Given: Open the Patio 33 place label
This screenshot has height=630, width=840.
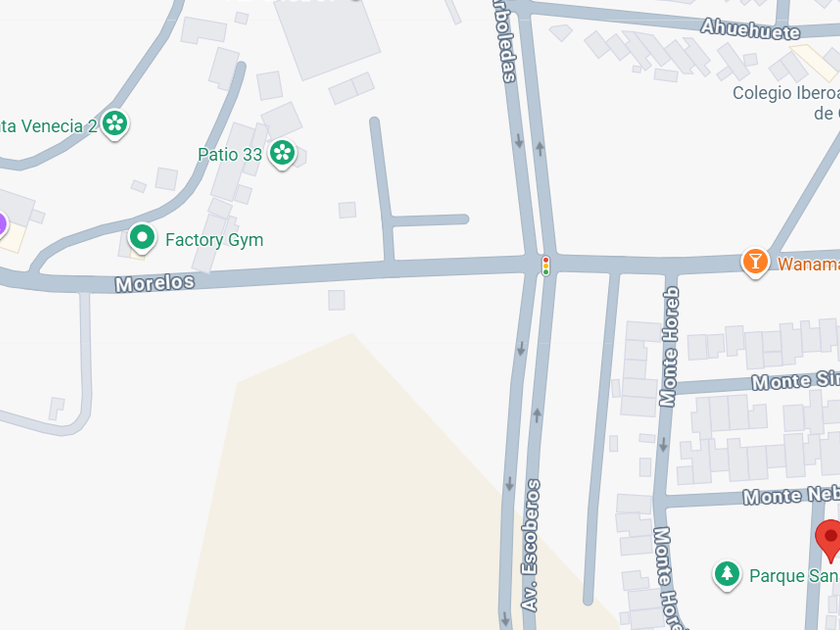Looking at the screenshot, I should pyautogui.click(x=230, y=154).
